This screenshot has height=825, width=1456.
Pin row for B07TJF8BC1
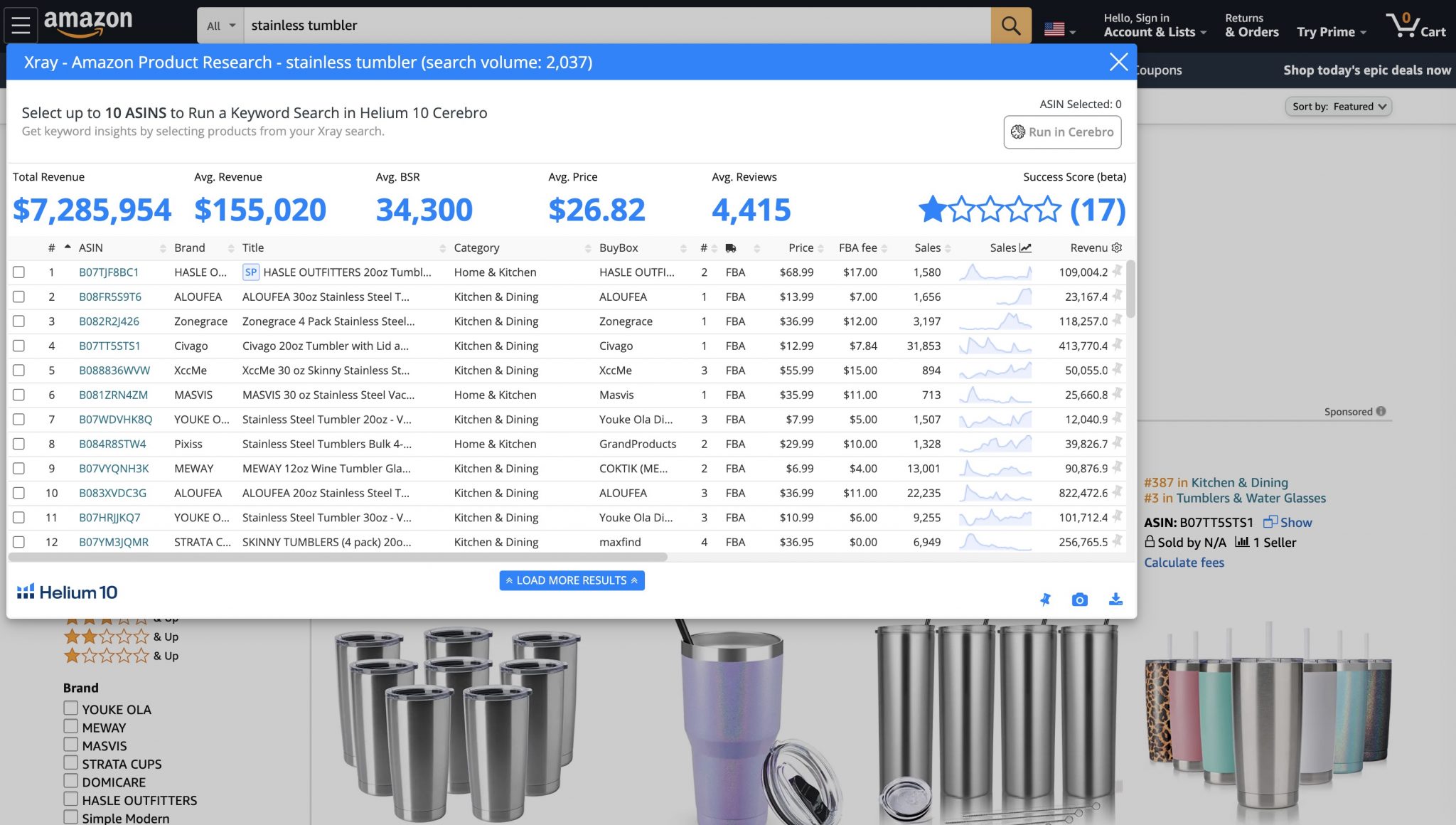coord(1118,272)
